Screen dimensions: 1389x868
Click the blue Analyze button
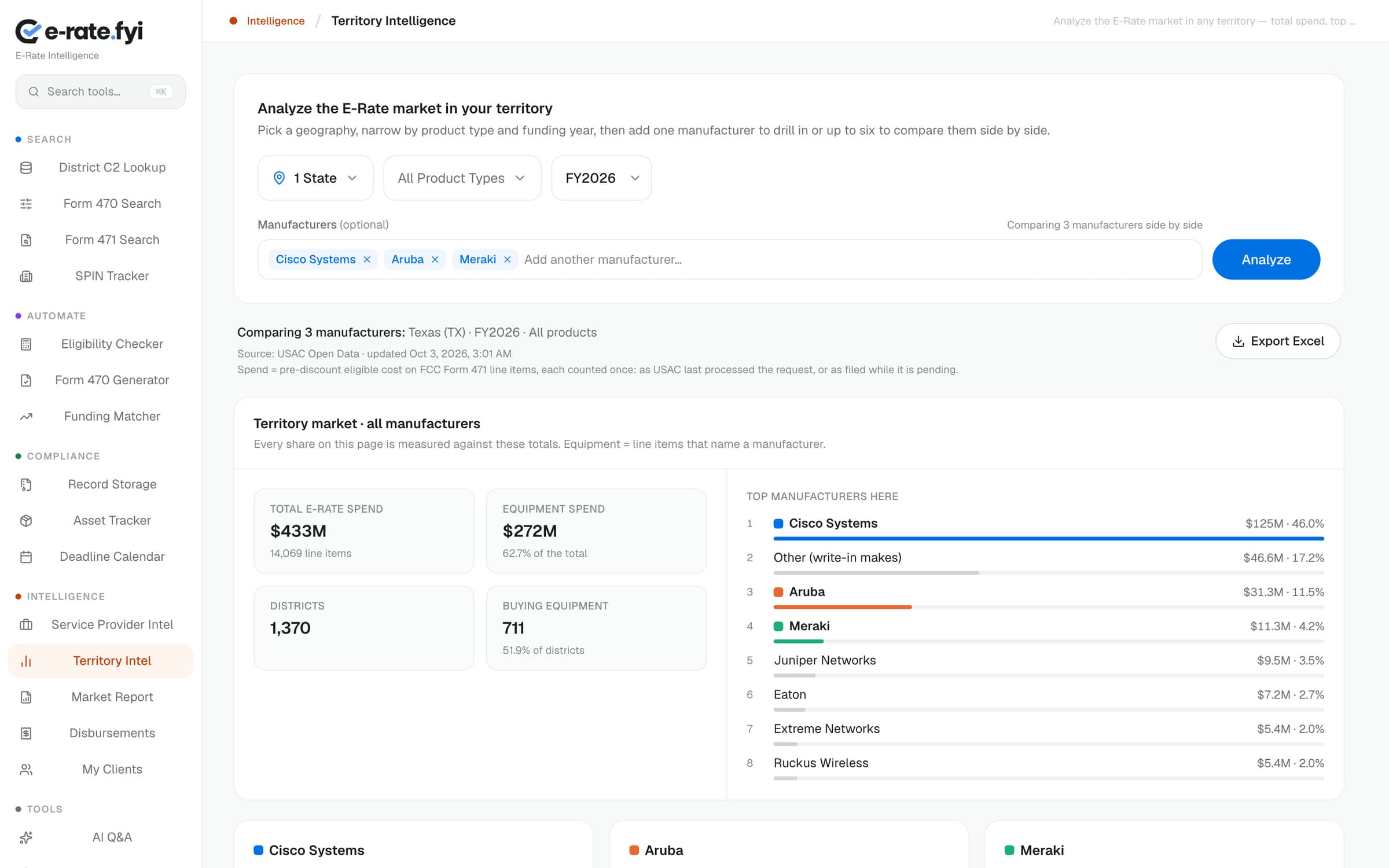pyautogui.click(x=1266, y=260)
